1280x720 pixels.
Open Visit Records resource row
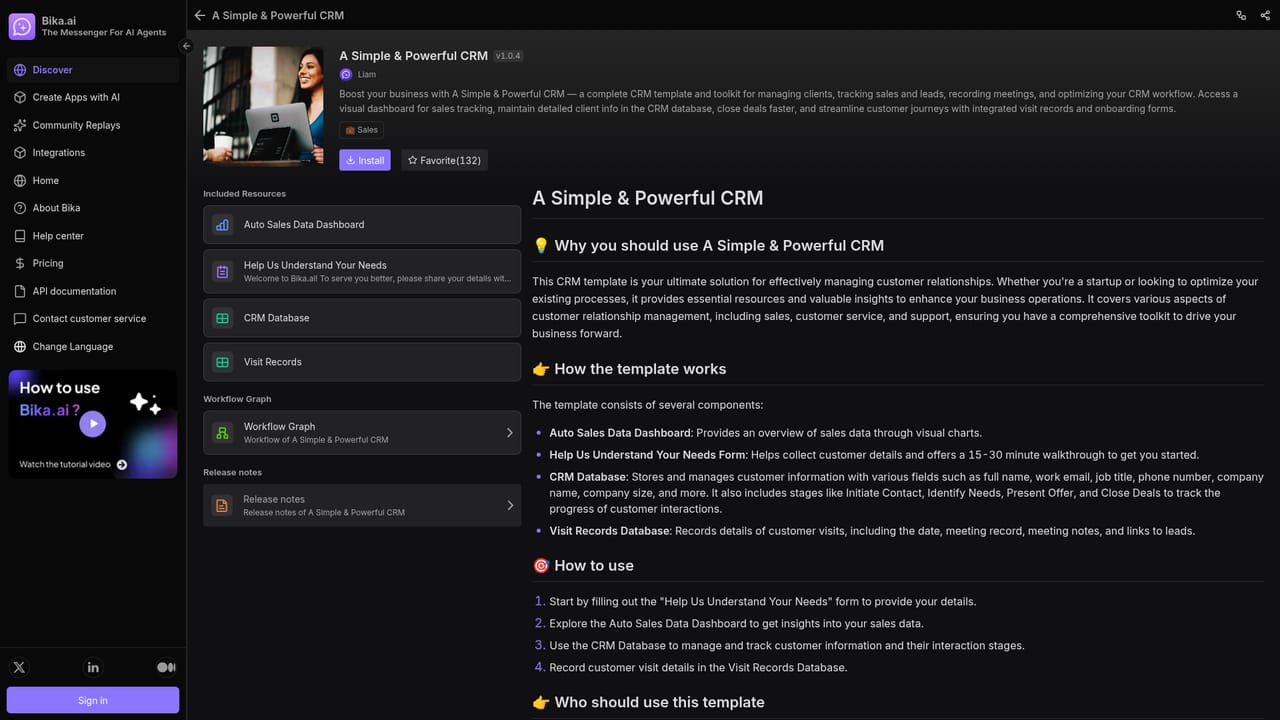(x=362, y=362)
